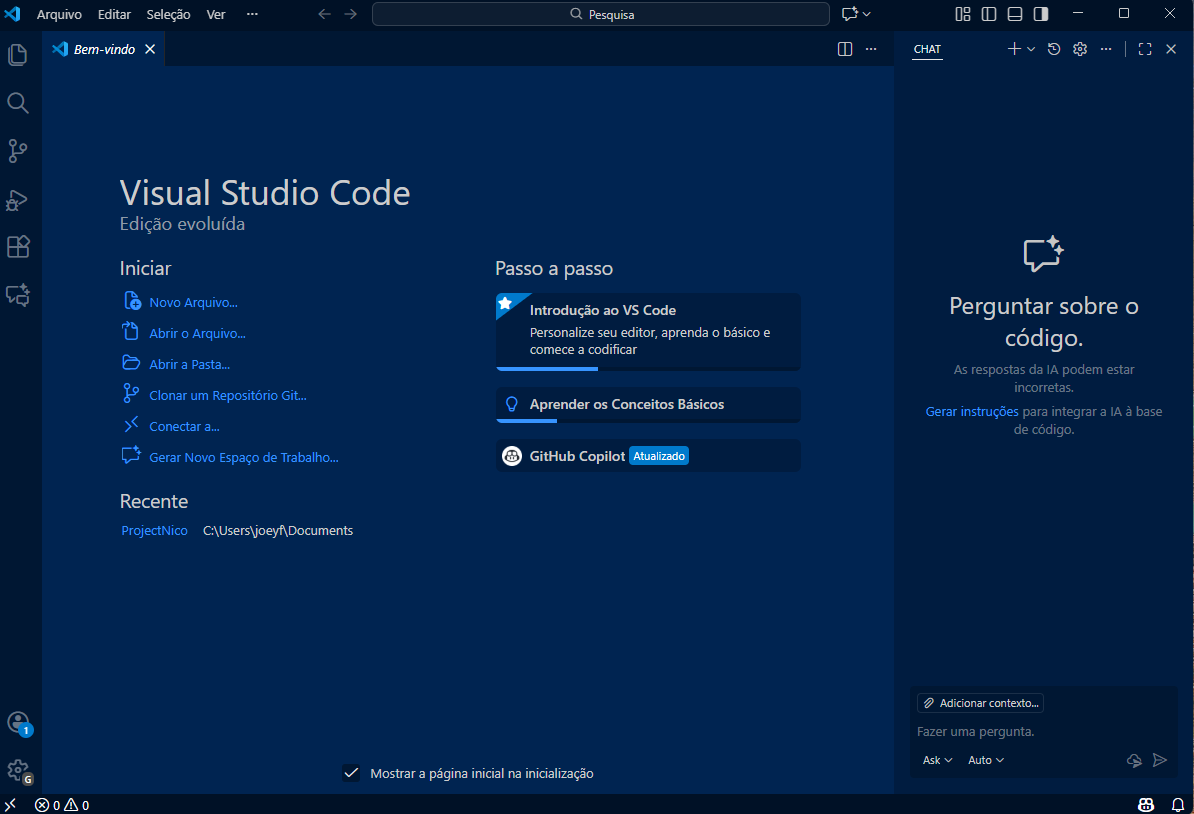
Task: Open the Extensions view
Action: (18, 247)
